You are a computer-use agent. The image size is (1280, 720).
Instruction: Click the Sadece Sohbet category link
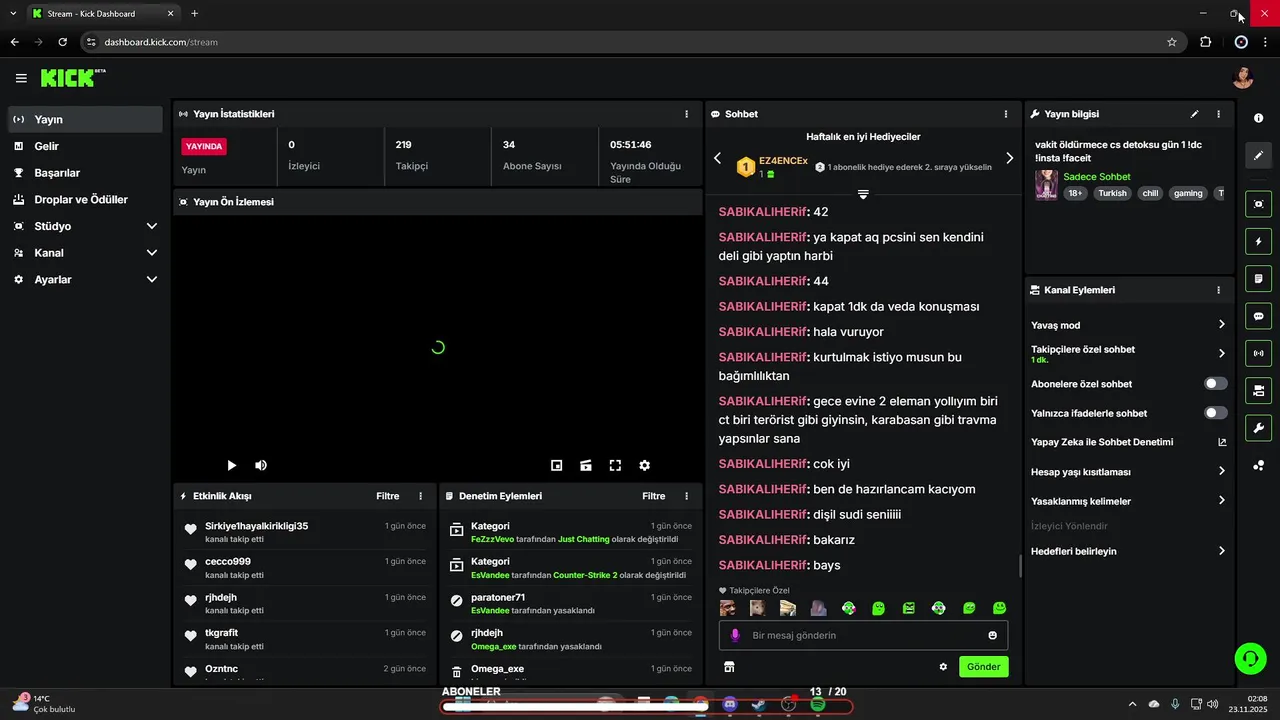pyautogui.click(x=1097, y=177)
